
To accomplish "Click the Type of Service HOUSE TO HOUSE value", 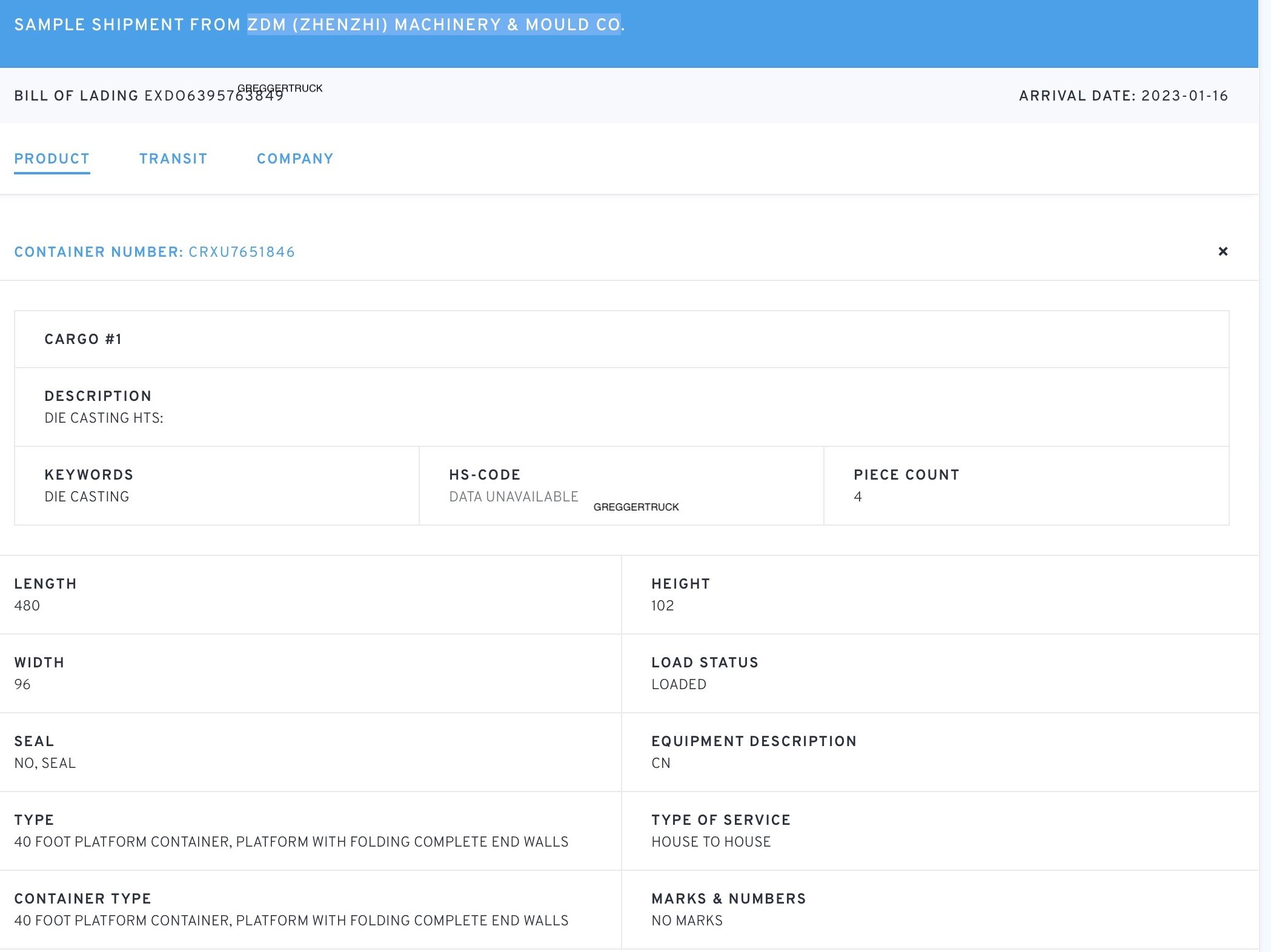I will coord(711,842).
